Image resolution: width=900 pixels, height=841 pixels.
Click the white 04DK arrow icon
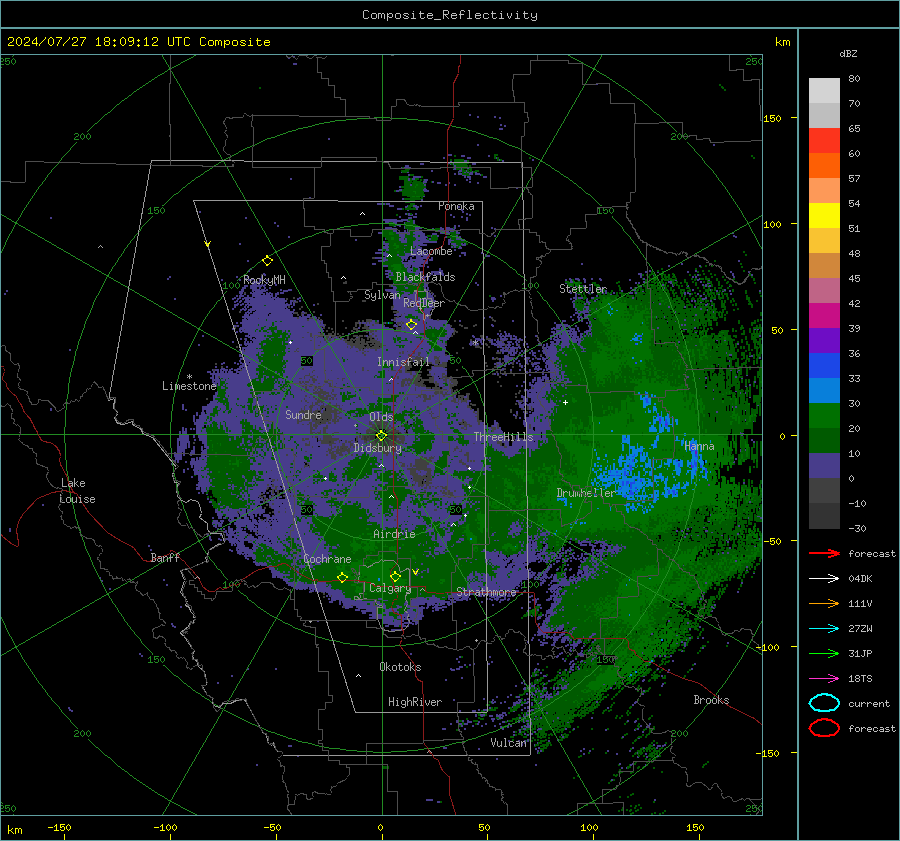[x=824, y=579]
